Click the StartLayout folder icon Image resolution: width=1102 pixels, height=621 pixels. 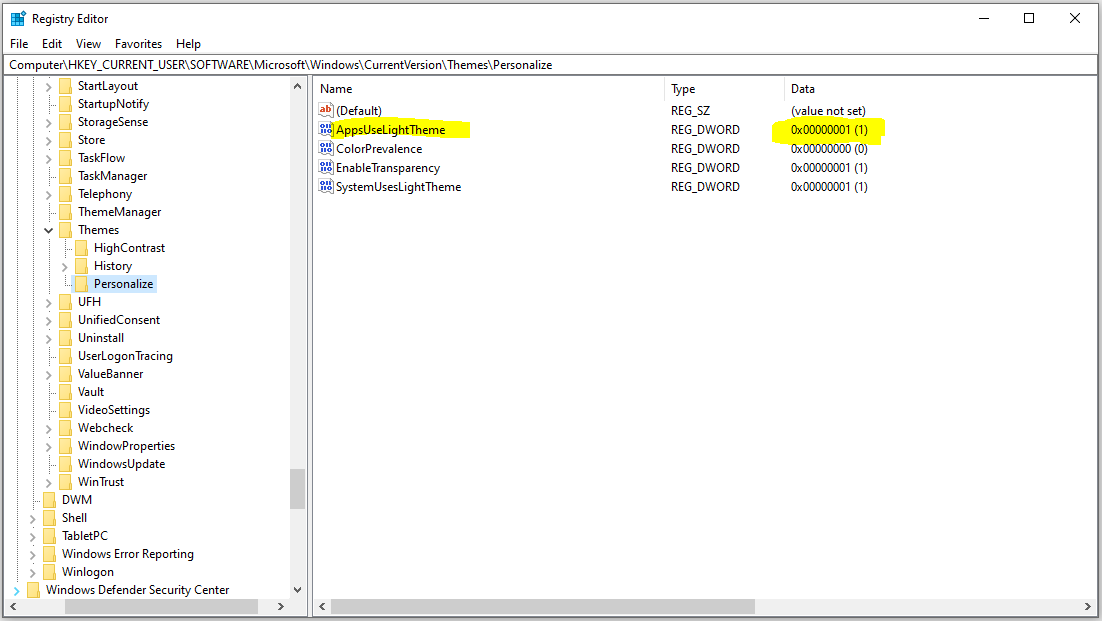click(65, 86)
